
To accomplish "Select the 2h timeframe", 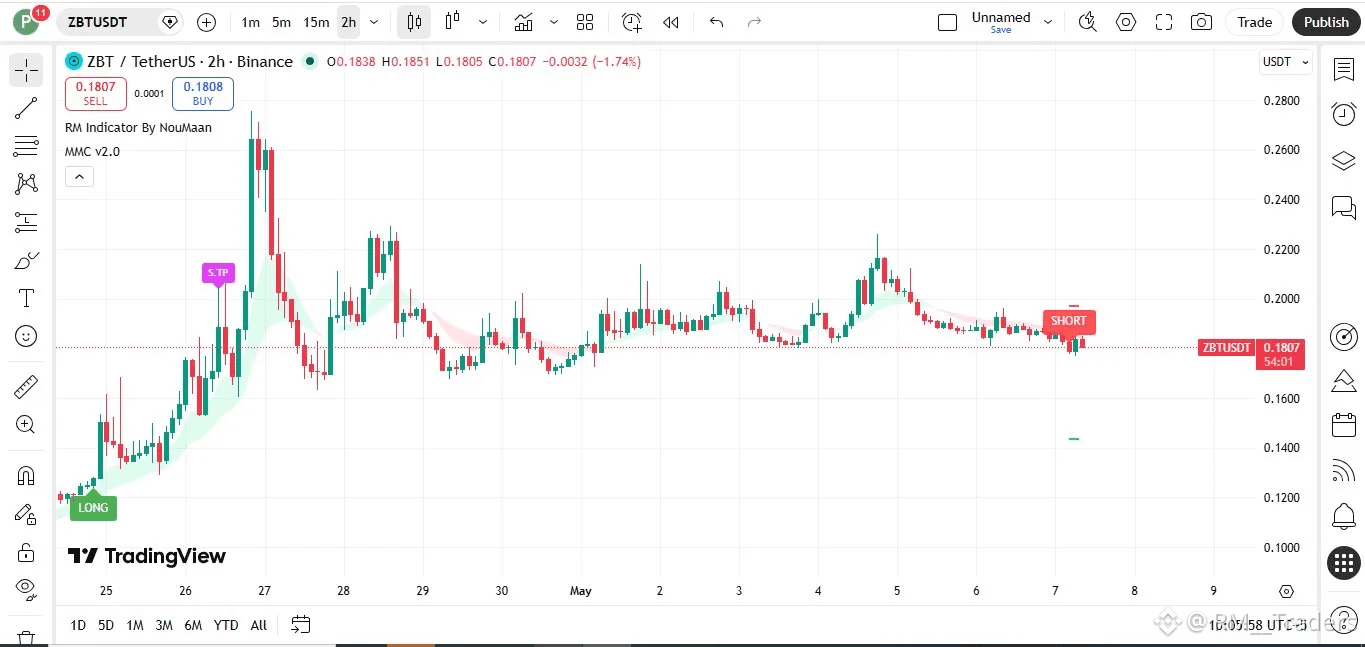I will click(x=348, y=22).
